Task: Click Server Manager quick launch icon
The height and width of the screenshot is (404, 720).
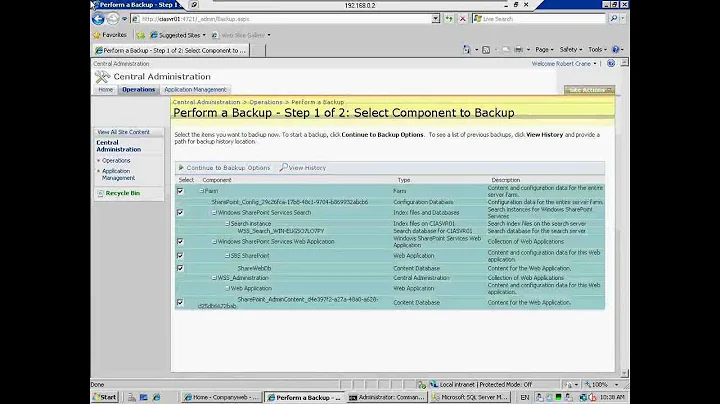Action: 132,397
